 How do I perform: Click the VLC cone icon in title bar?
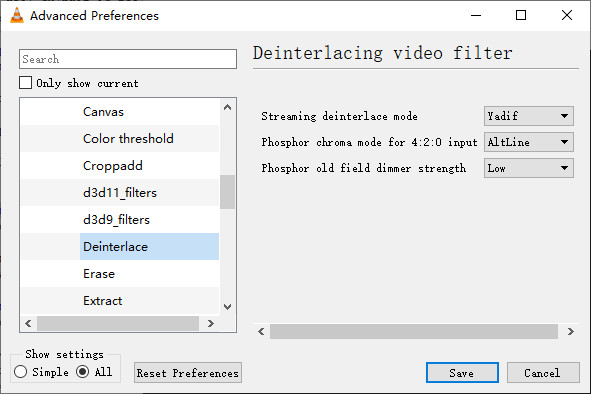(17, 15)
